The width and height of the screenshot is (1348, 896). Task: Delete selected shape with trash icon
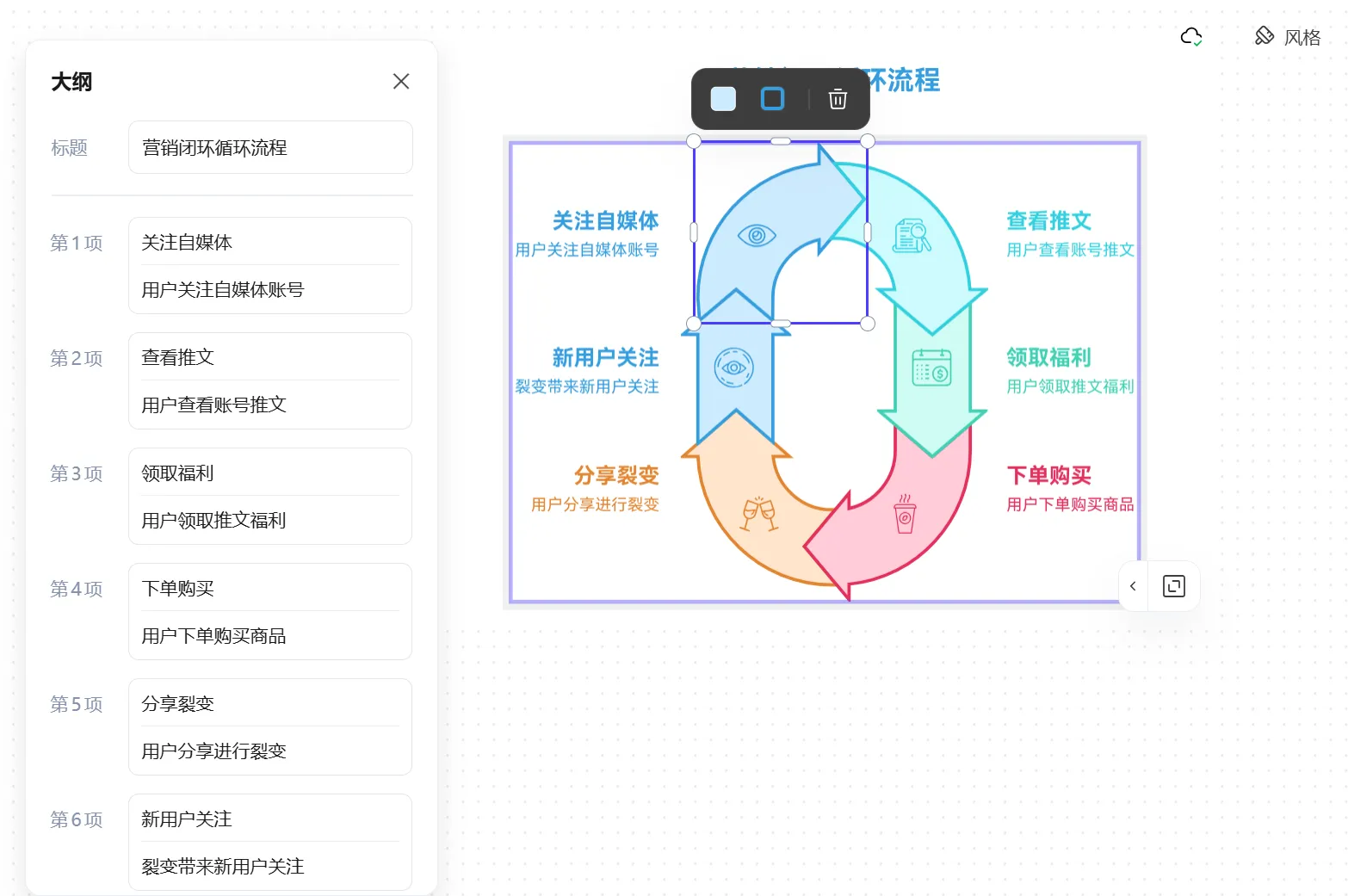838,99
